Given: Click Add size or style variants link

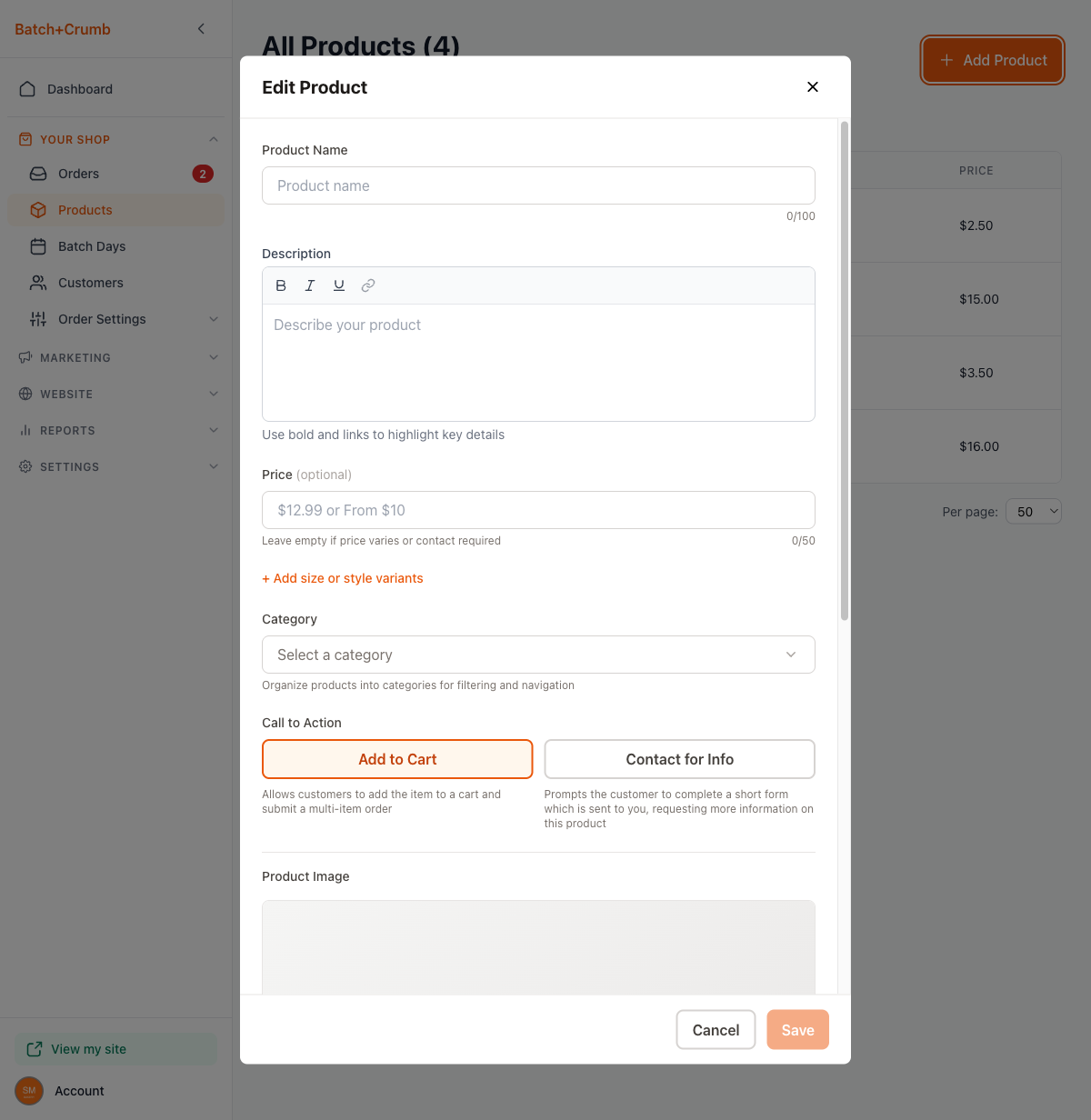Looking at the screenshot, I should click(343, 578).
